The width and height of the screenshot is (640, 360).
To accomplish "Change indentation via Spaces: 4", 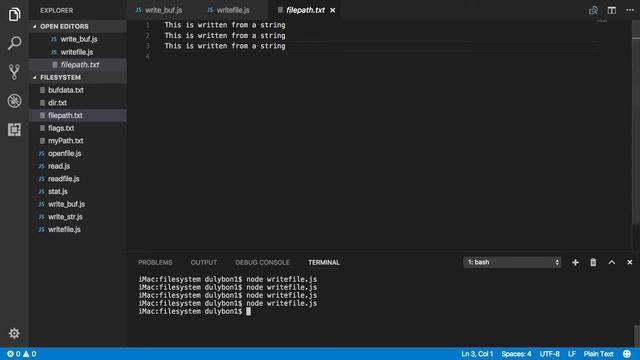I will click(516, 354).
